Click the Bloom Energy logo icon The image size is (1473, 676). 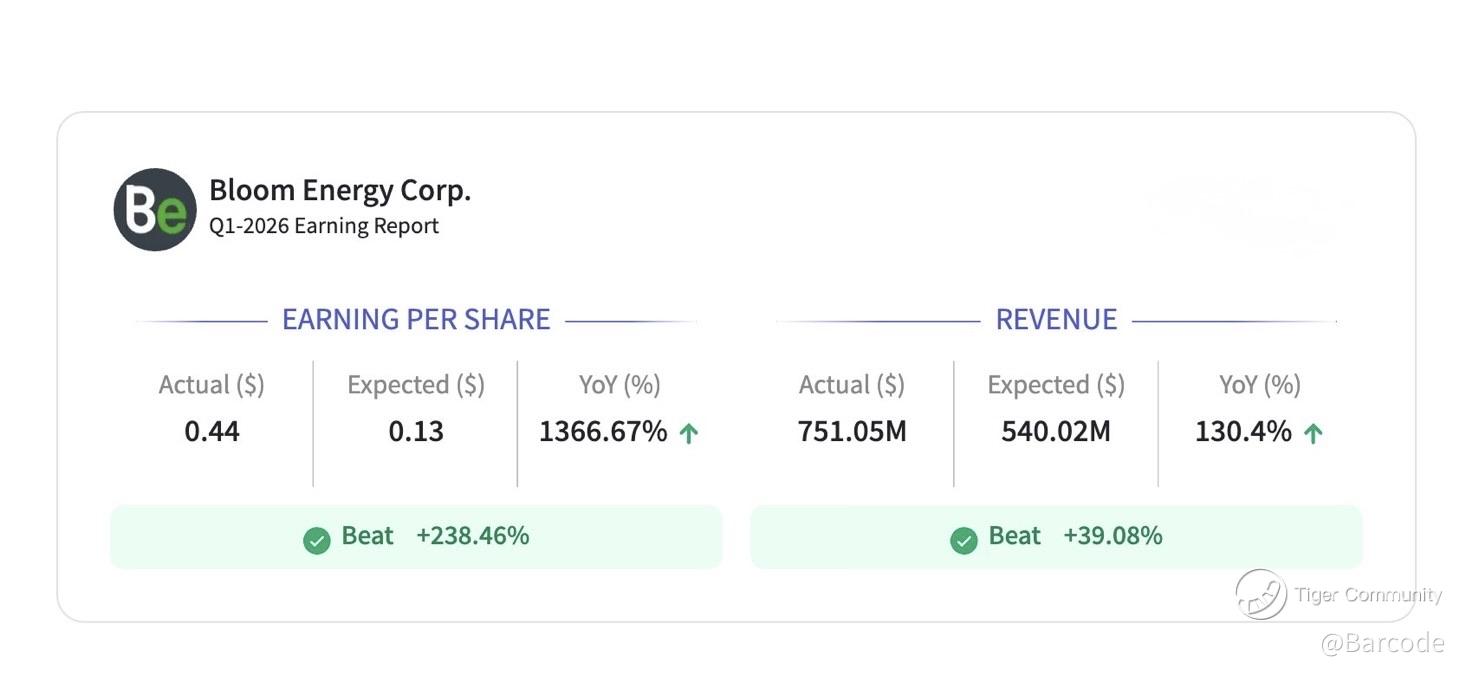coord(155,209)
